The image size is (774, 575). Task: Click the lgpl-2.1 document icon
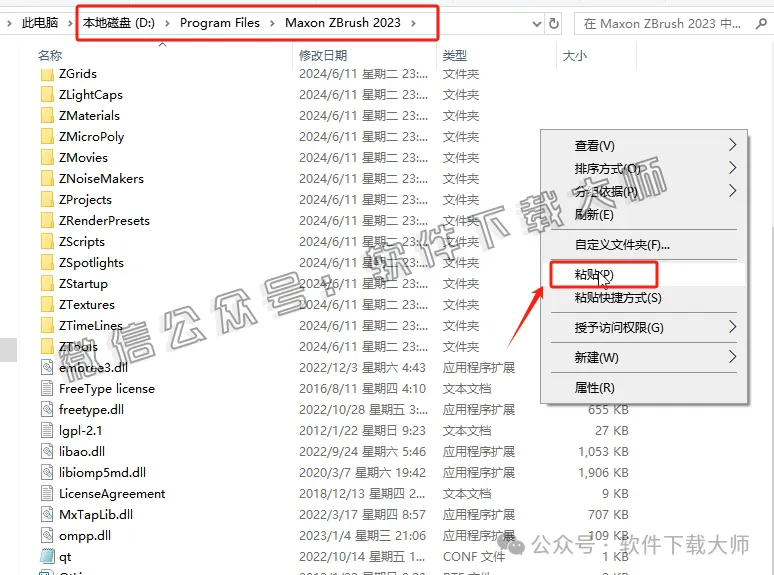(47, 431)
